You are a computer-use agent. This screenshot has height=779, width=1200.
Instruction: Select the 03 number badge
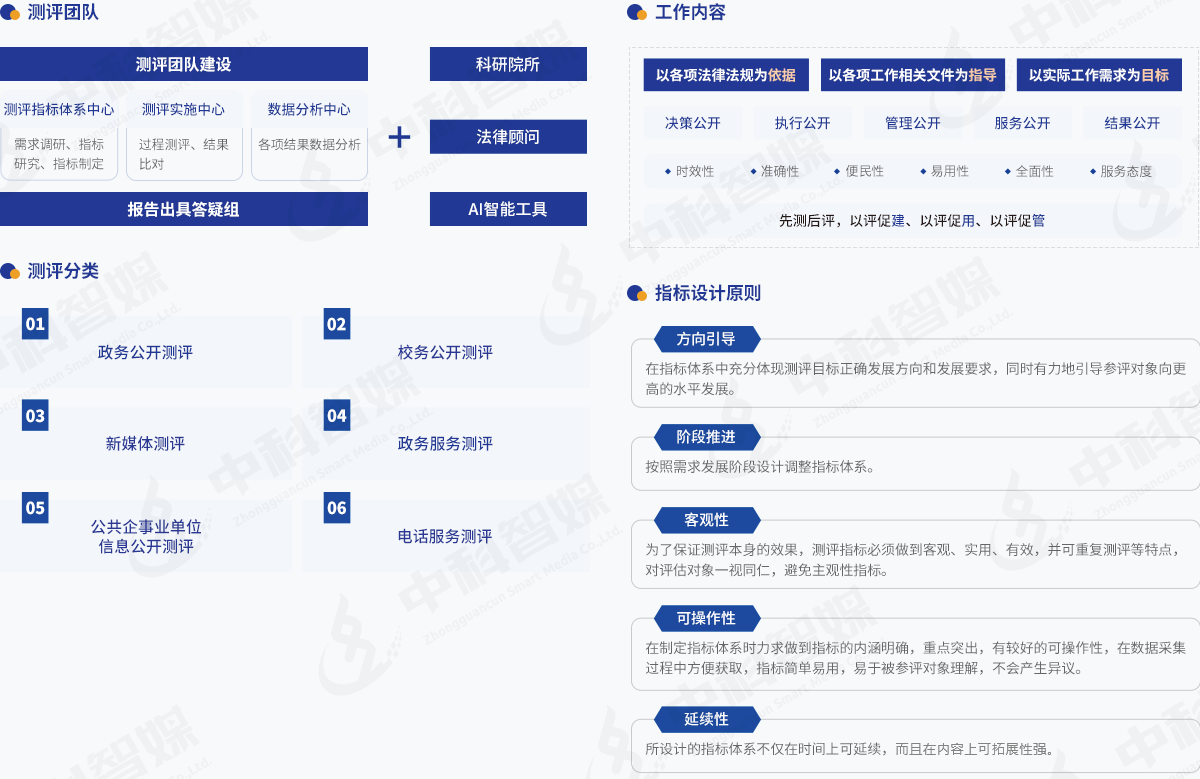click(x=35, y=416)
